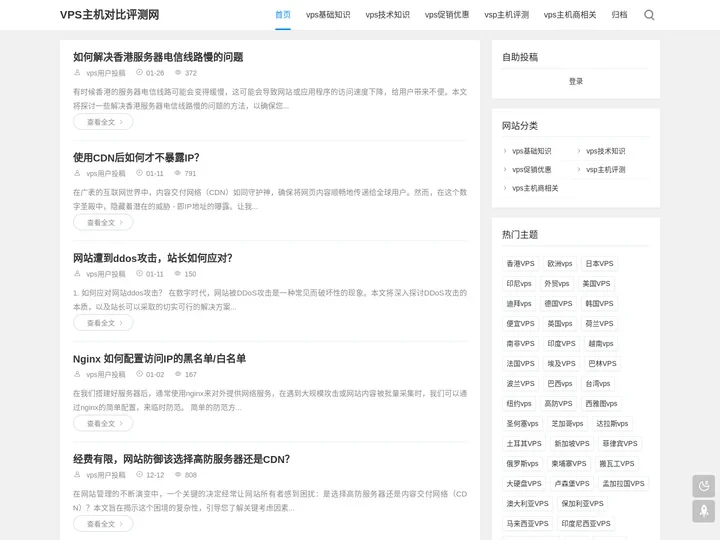Click vps用户投稿 author of CDN IP article
The image size is (720, 540).
click(x=106, y=174)
